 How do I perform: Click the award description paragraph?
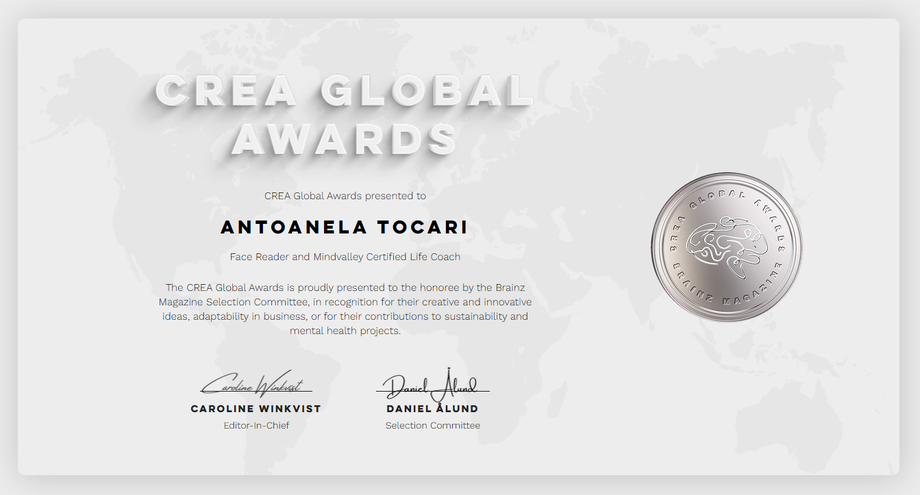click(345, 309)
